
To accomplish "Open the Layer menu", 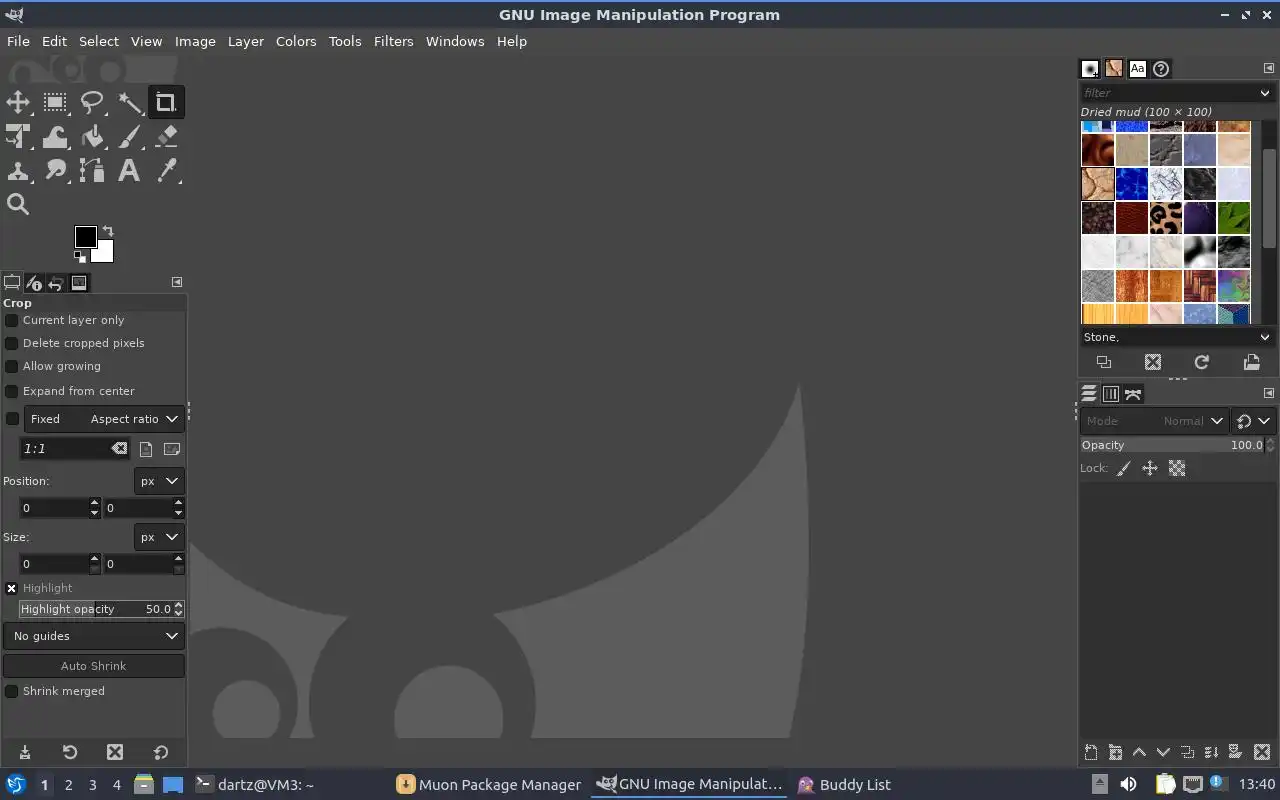I will (245, 41).
